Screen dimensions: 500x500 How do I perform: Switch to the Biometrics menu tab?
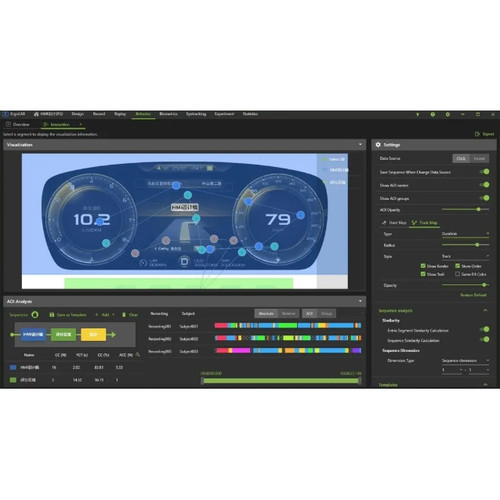[x=168, y=114]
